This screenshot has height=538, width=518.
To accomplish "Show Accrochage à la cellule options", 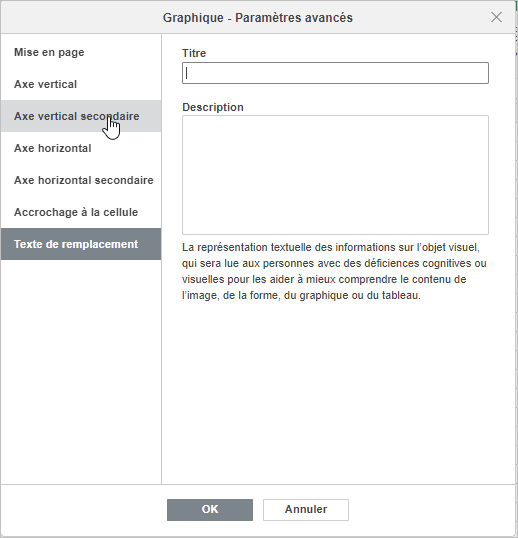I will [x=81, y=212].
